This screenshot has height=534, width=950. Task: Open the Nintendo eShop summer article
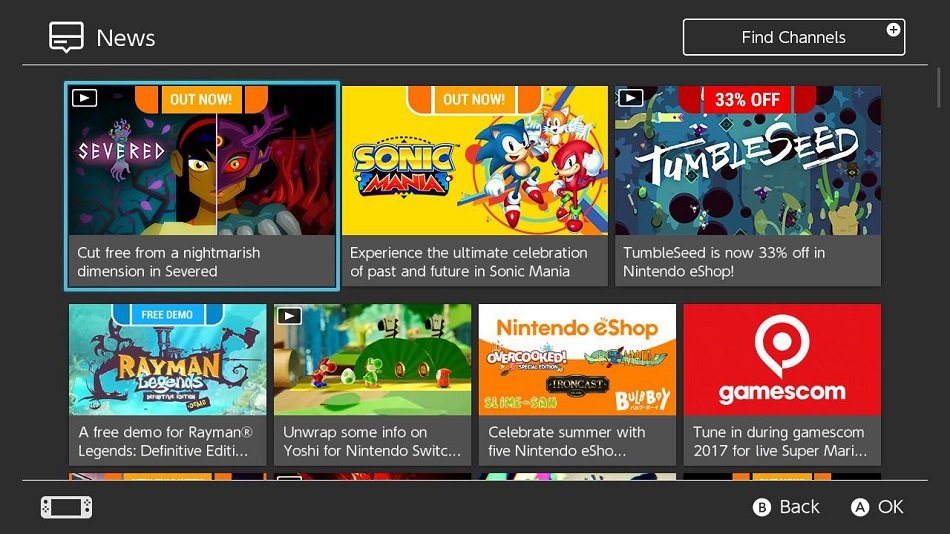pos(577,384)
